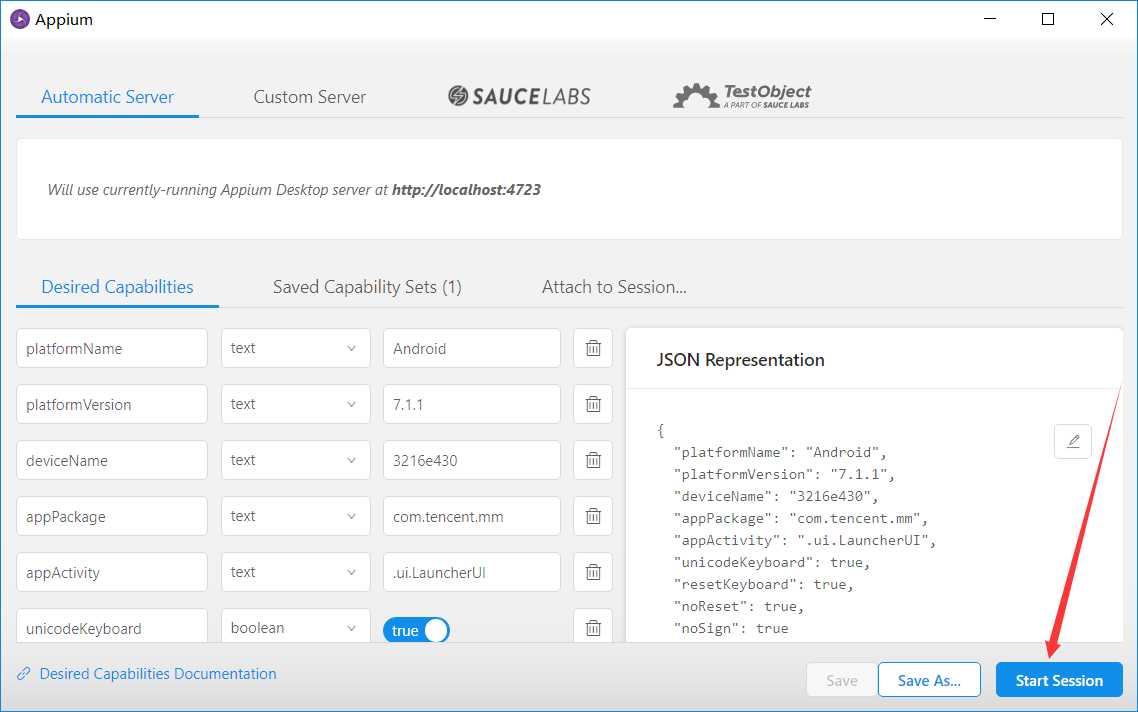Screen dimensions: 1138x712
Task: Click the Android value field
Action: click(x=472, y=348)
